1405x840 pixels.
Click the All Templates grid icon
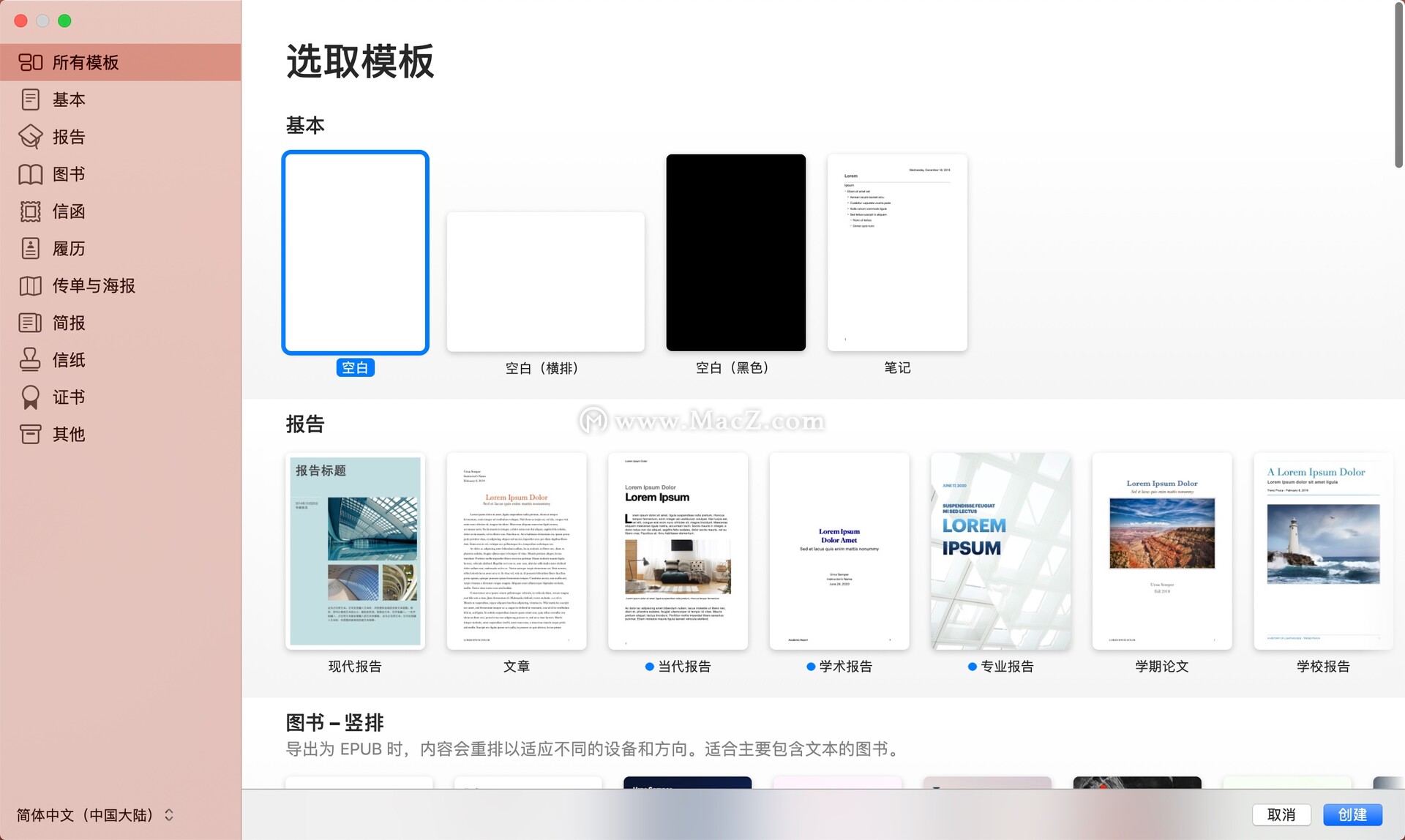tap(31, 62)
